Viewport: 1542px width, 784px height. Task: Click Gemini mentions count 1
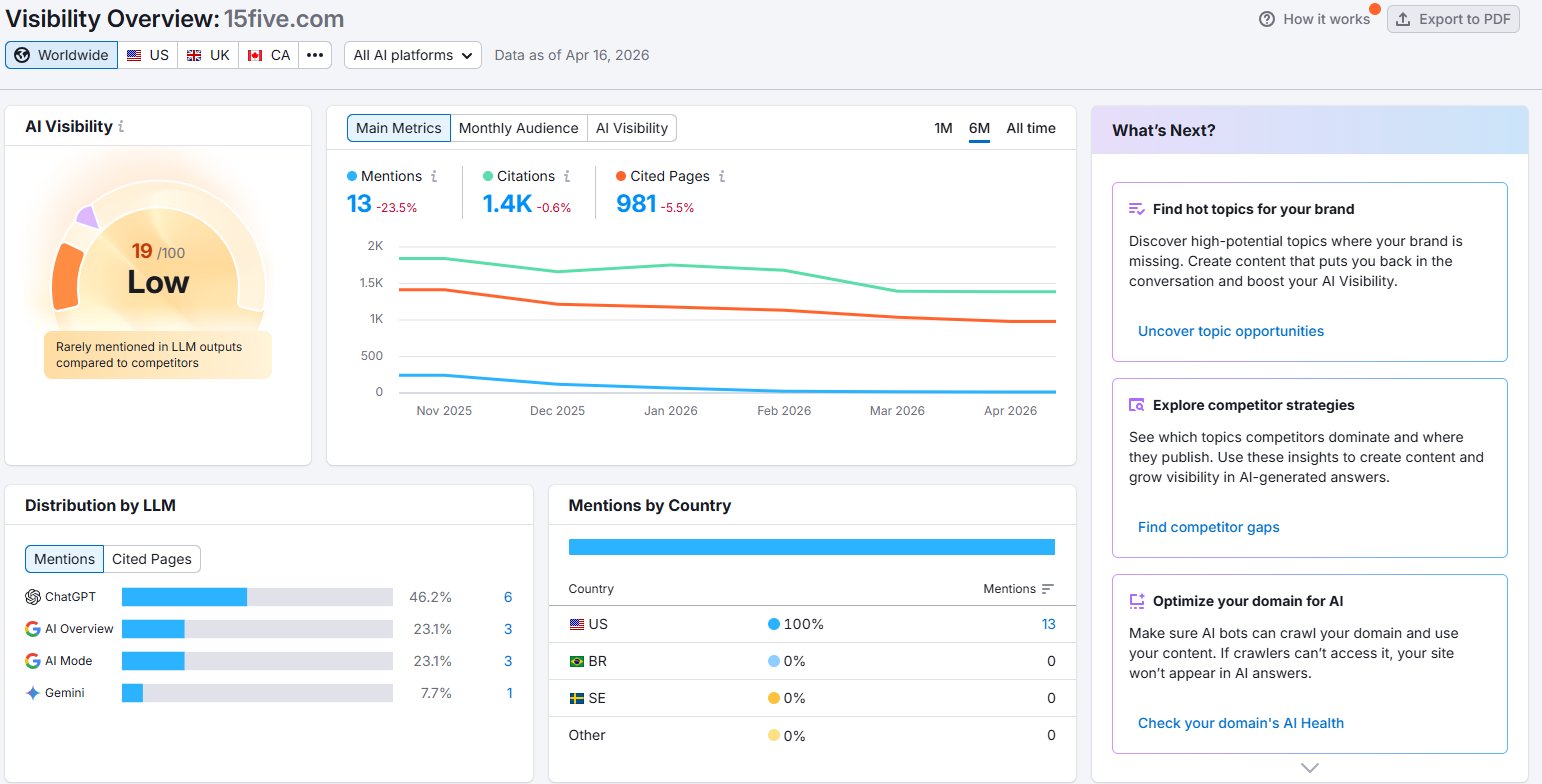(509, 693)
